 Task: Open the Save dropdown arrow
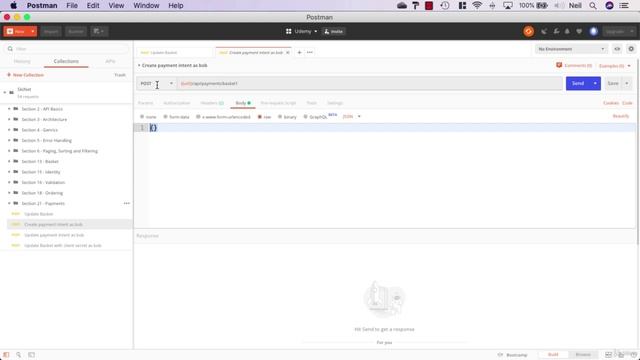point(627,83)
